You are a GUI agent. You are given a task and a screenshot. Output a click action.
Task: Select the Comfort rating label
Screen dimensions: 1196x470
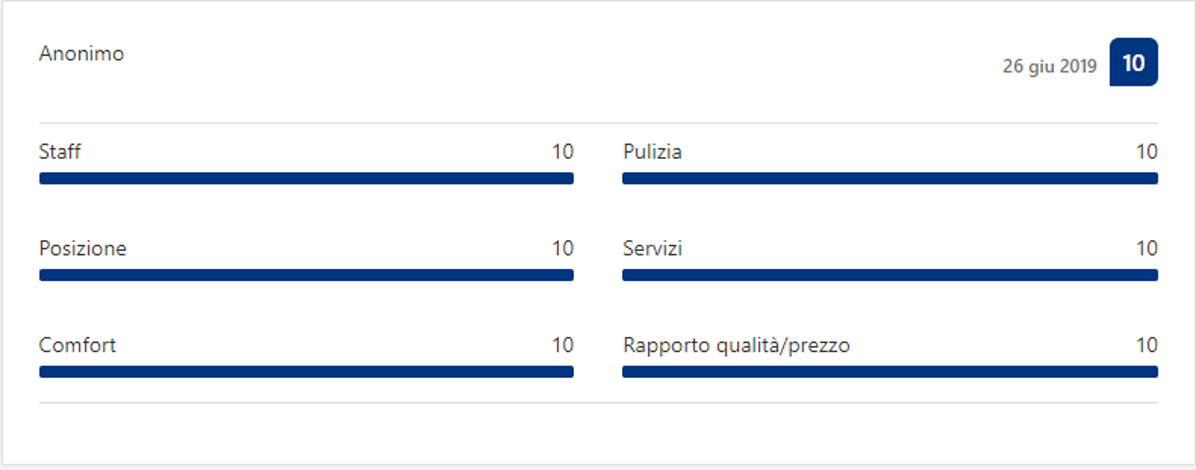pyautogui.click(x=77, y=346)
